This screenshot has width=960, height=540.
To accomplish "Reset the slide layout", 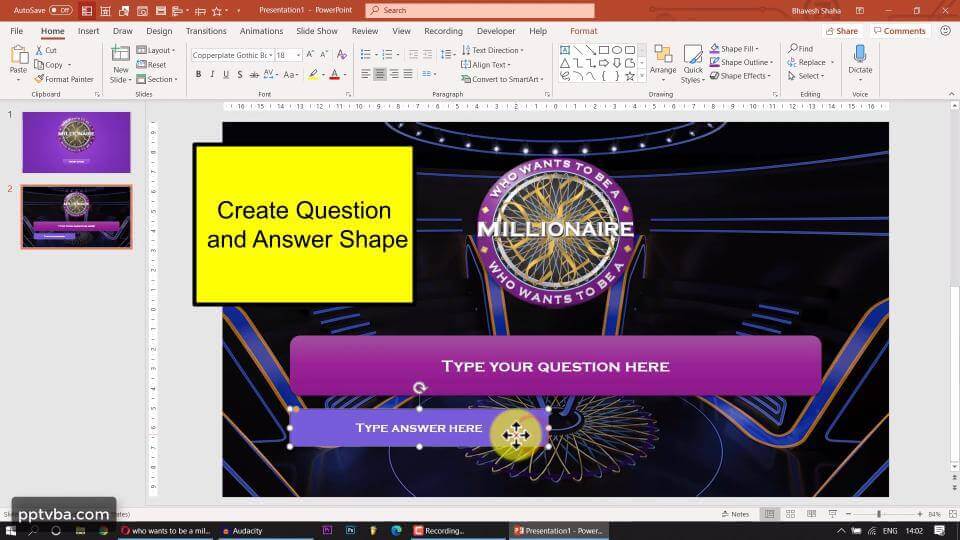I will point(151,64).
